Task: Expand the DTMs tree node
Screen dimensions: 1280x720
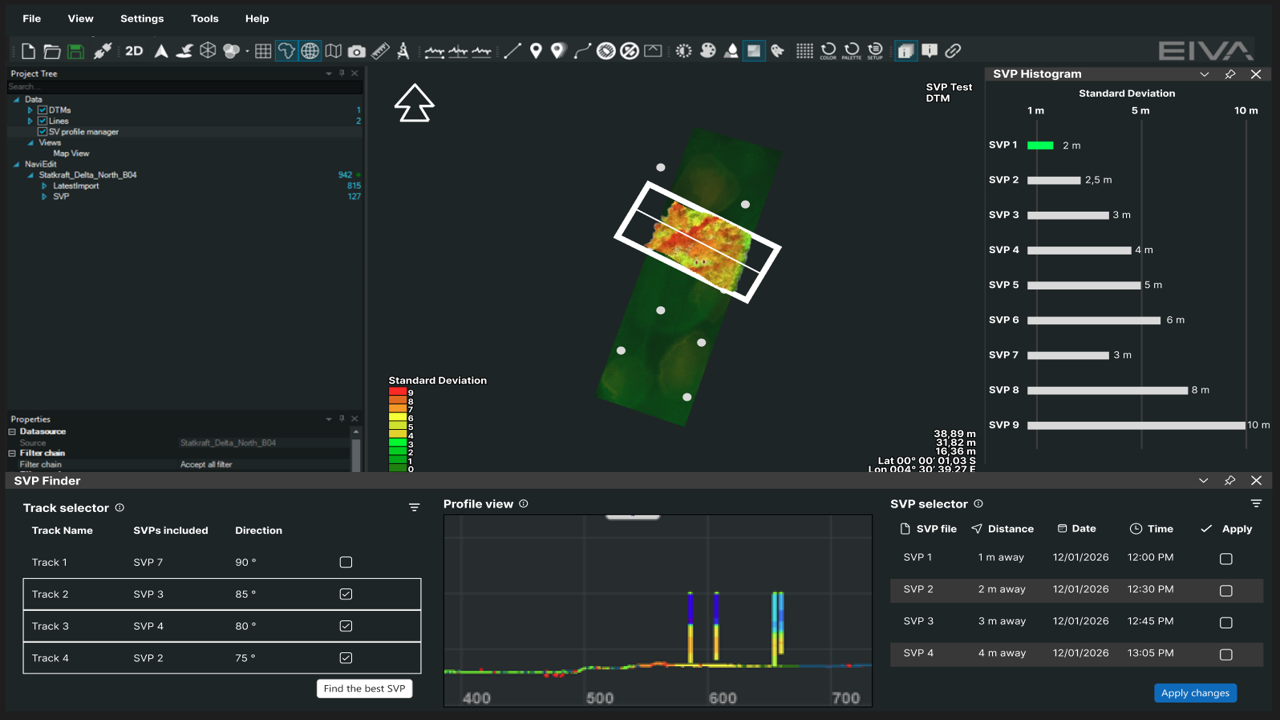Action: coord(30,110)
